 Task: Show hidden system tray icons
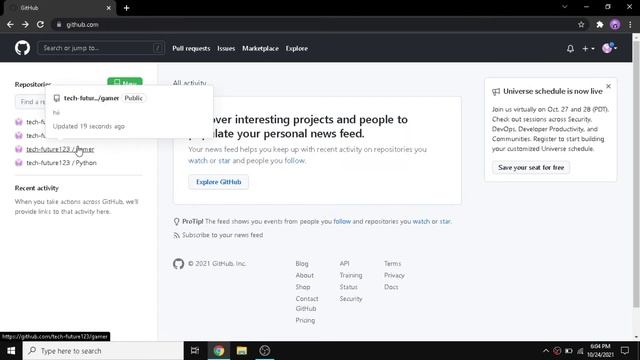click(546, 351)
